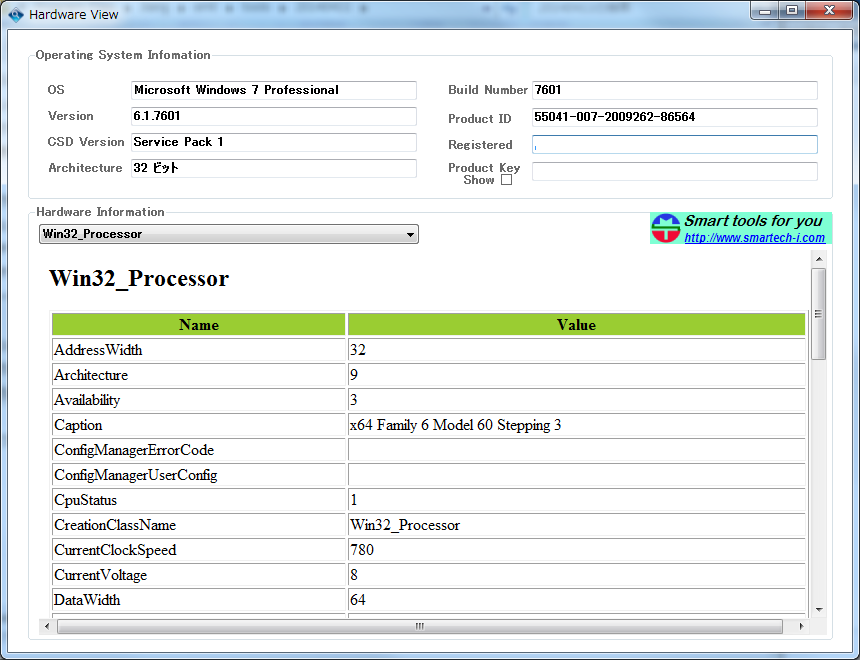Click the Hardware View app icon in title bar
860x660 pixels.
point(15,14)
